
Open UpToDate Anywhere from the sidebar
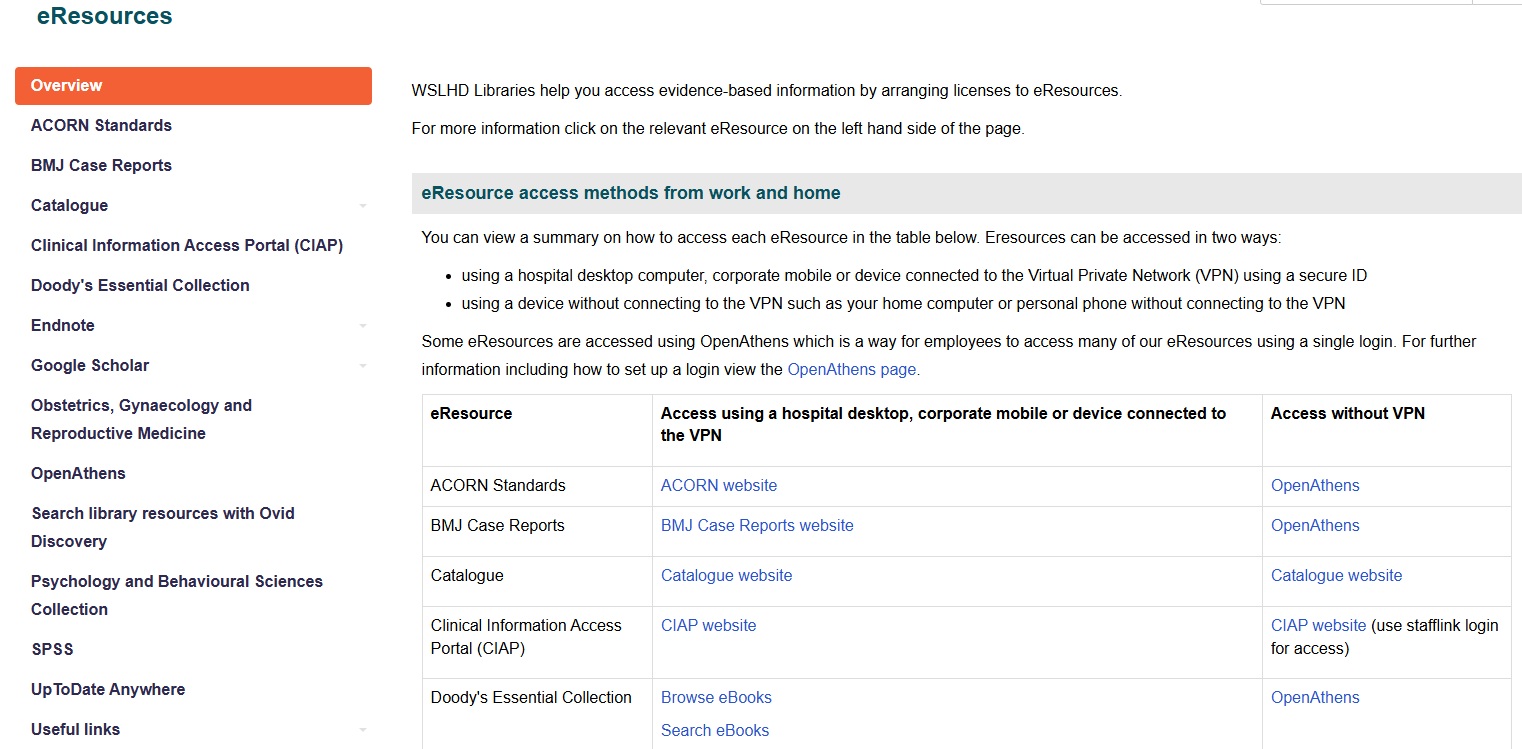(107, 689)
